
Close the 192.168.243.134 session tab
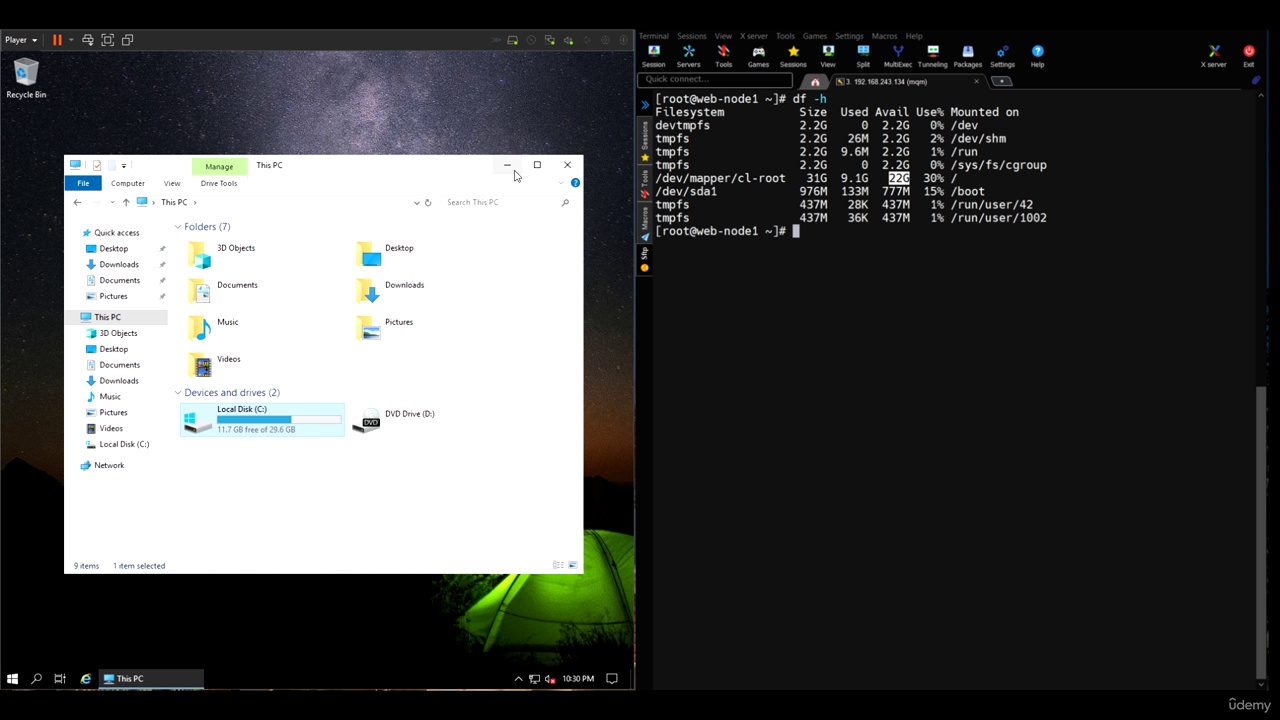coord(977,82)
